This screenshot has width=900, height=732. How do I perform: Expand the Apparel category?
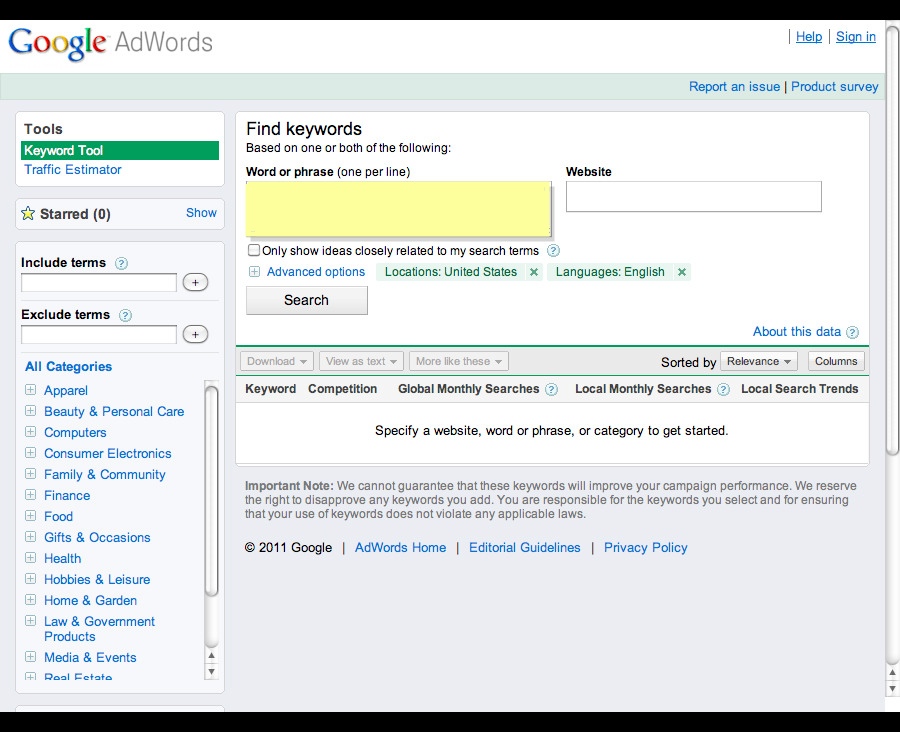[x=30, y=390]
